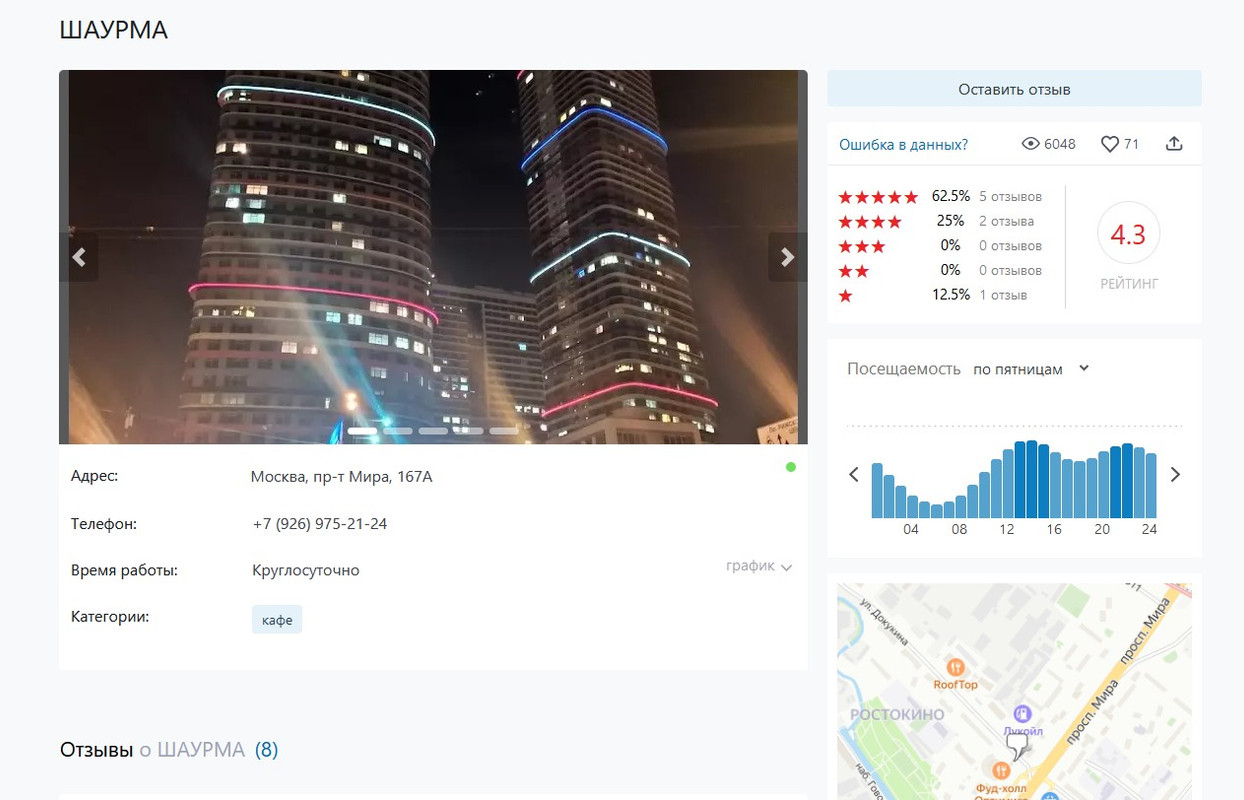
Task: Click the reviews count (8)
Action: pos(266,749)
